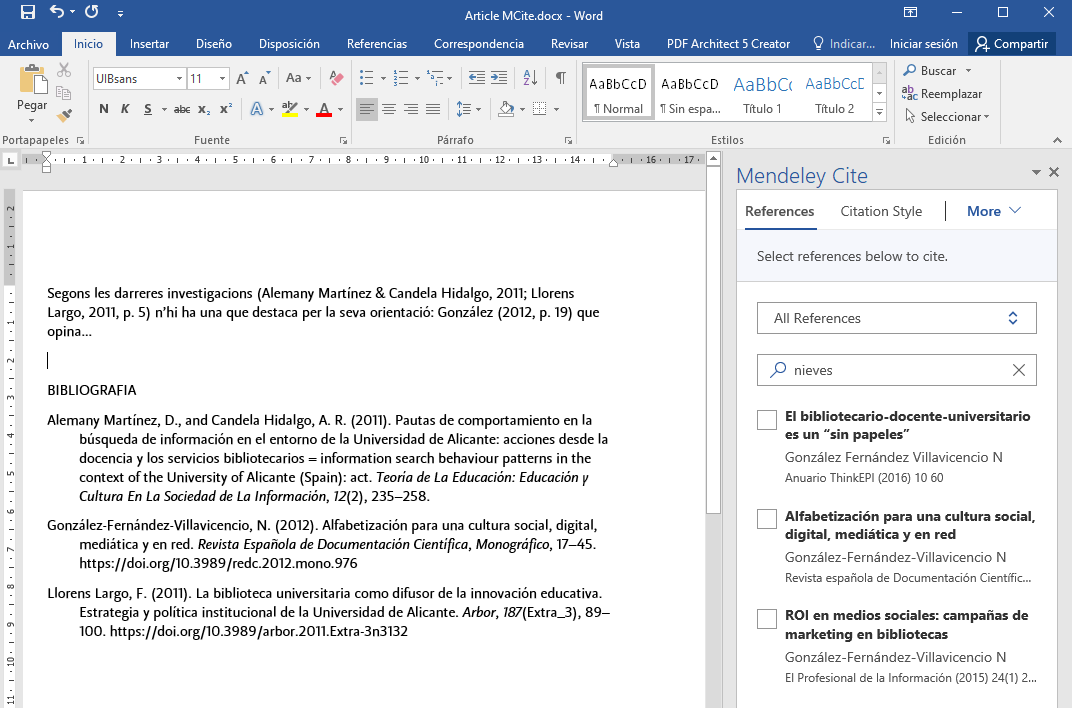Check 'ROI en medios sociales' reference
The height and width of the screenshot is (708, 1072).
coord(767,618)
